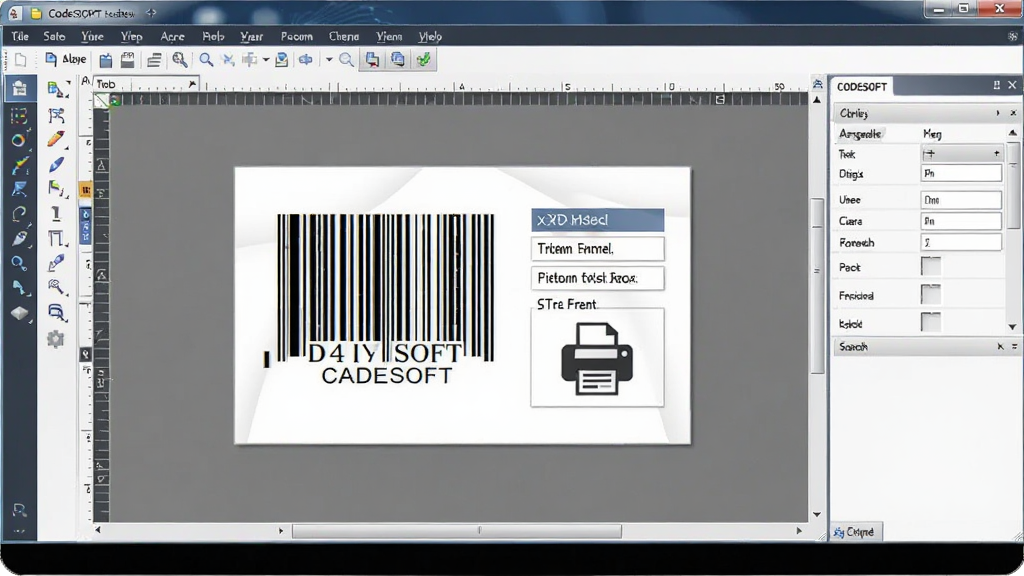Viewport: 1024px width, 576px height.
Task: Select the CADESOFT text on label
Action: point(387,376)
